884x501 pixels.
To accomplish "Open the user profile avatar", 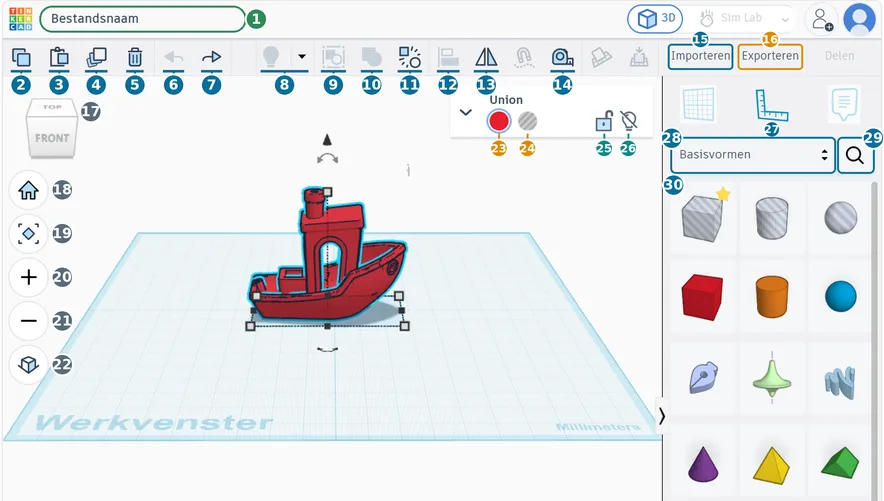I will point(859,19).
